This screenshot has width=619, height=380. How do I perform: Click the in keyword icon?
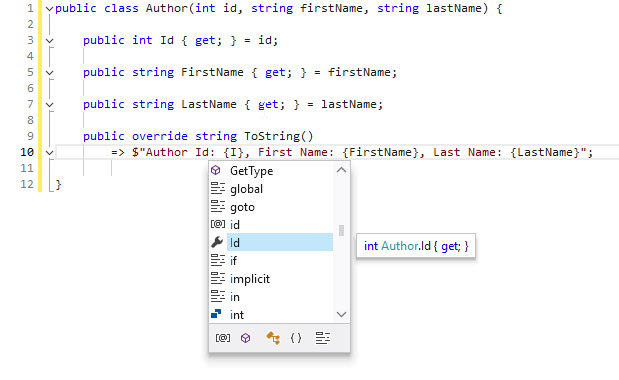(218, 296)
